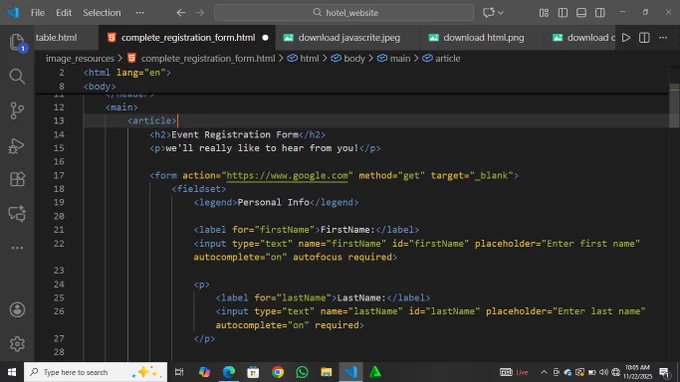
Task: Open the Chat view in activity bar
Action: tap(17, 214)
